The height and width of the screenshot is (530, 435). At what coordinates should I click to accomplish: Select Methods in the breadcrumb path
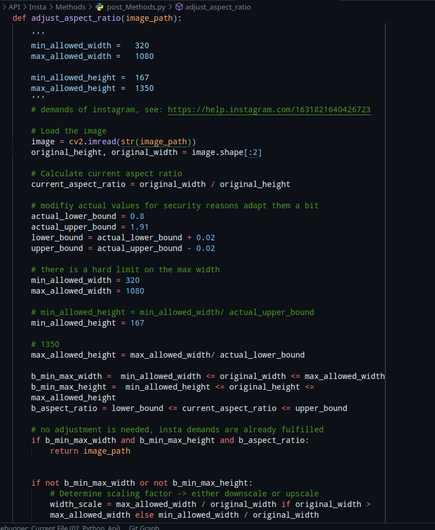pos(70,7)
